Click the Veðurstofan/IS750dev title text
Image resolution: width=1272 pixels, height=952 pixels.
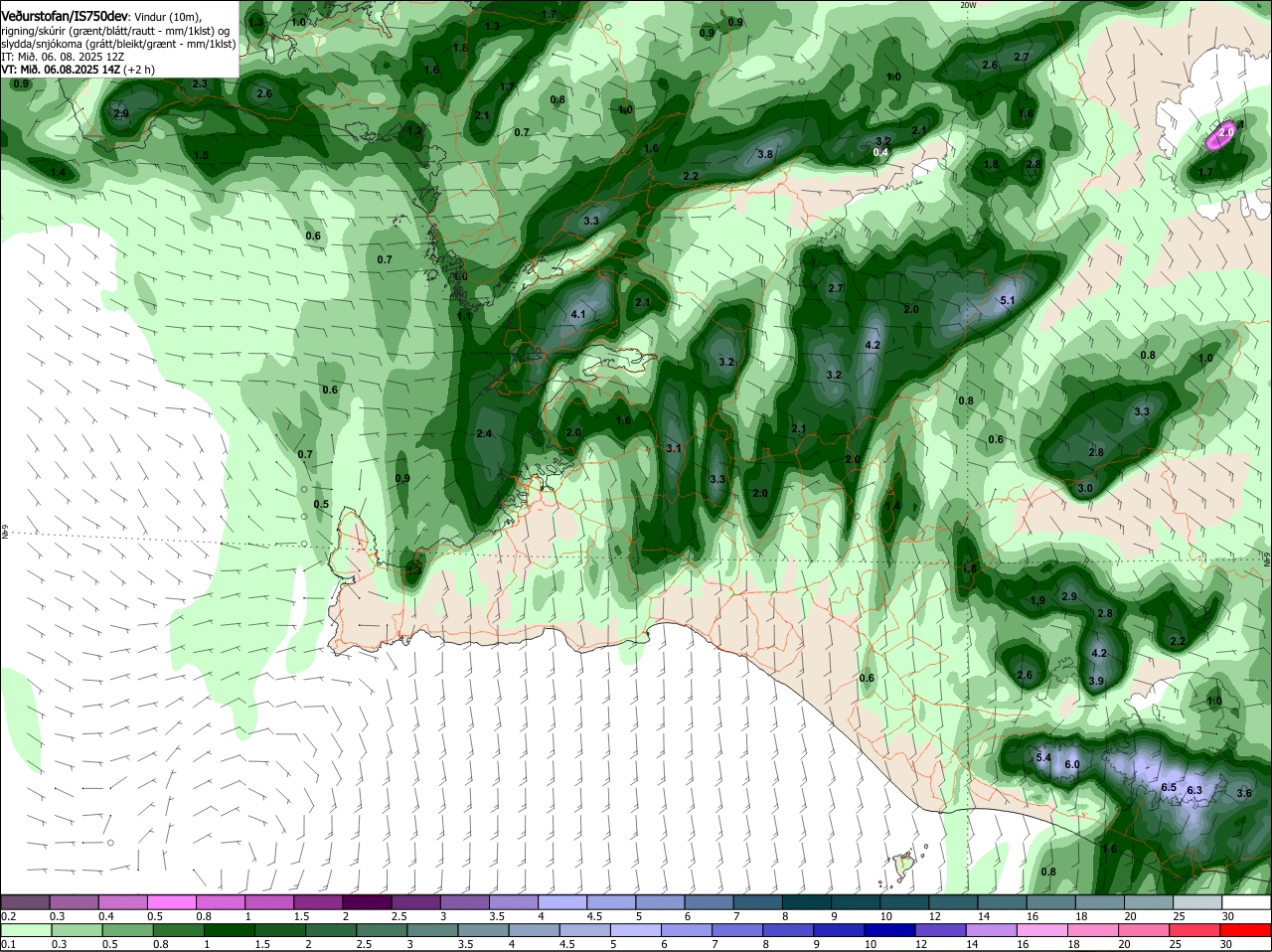click(x=65, y=17)
